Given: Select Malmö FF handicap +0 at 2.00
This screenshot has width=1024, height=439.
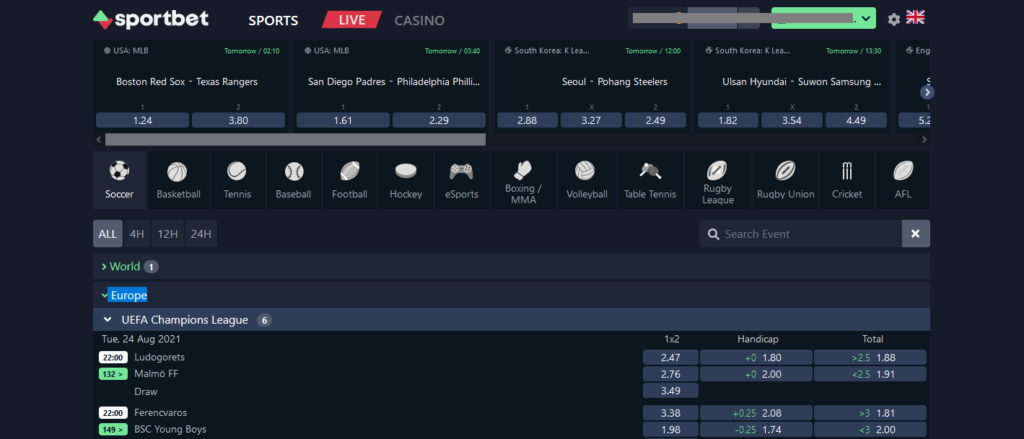Looking at the screenshot, I should [756, 374].
